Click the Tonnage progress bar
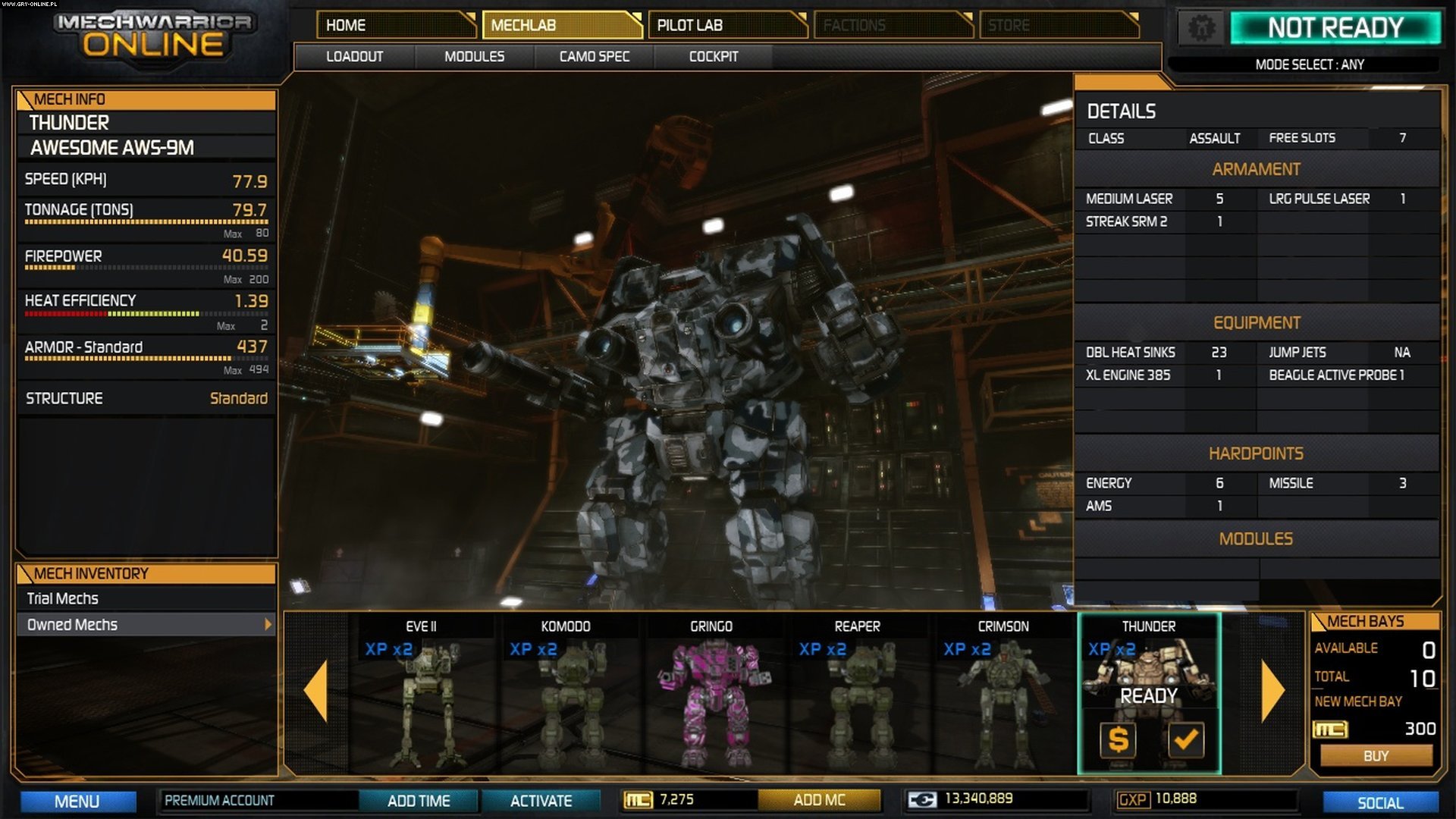1456x819 pixels. [146, 222]
